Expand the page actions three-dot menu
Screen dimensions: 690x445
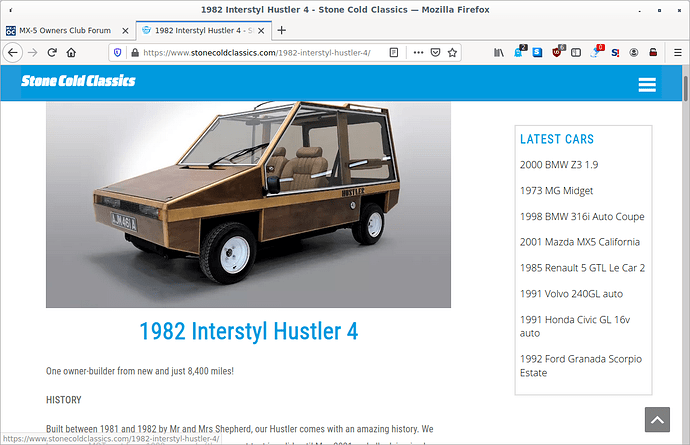click(x=418, y=52)
